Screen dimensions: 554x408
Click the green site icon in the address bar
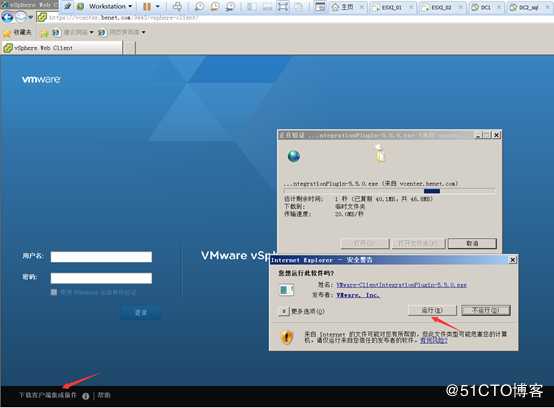click(42, 17)
